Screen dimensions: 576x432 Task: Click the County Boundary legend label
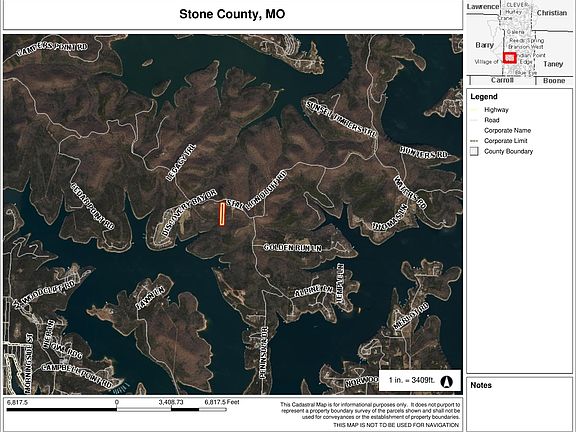508,151
